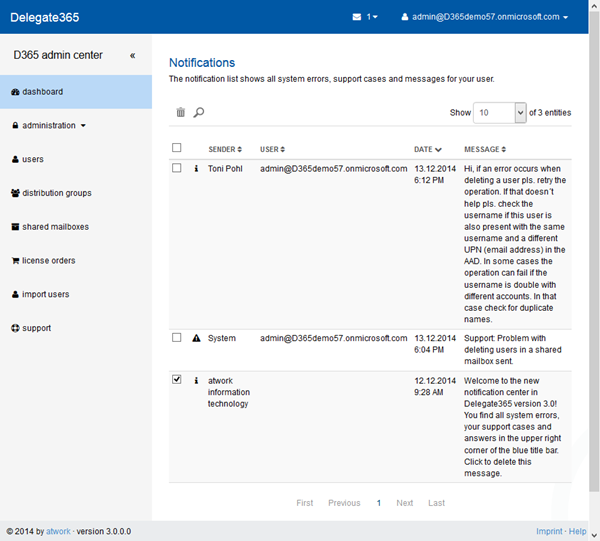Expand the notification count dropdown arrow

pyautogui.click(x=375, y=17)
